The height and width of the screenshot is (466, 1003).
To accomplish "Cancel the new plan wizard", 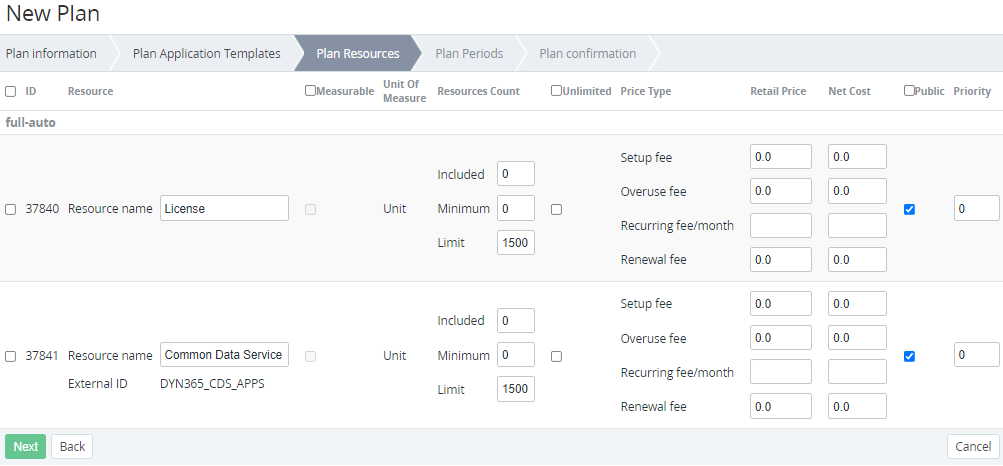I will 972,446.
